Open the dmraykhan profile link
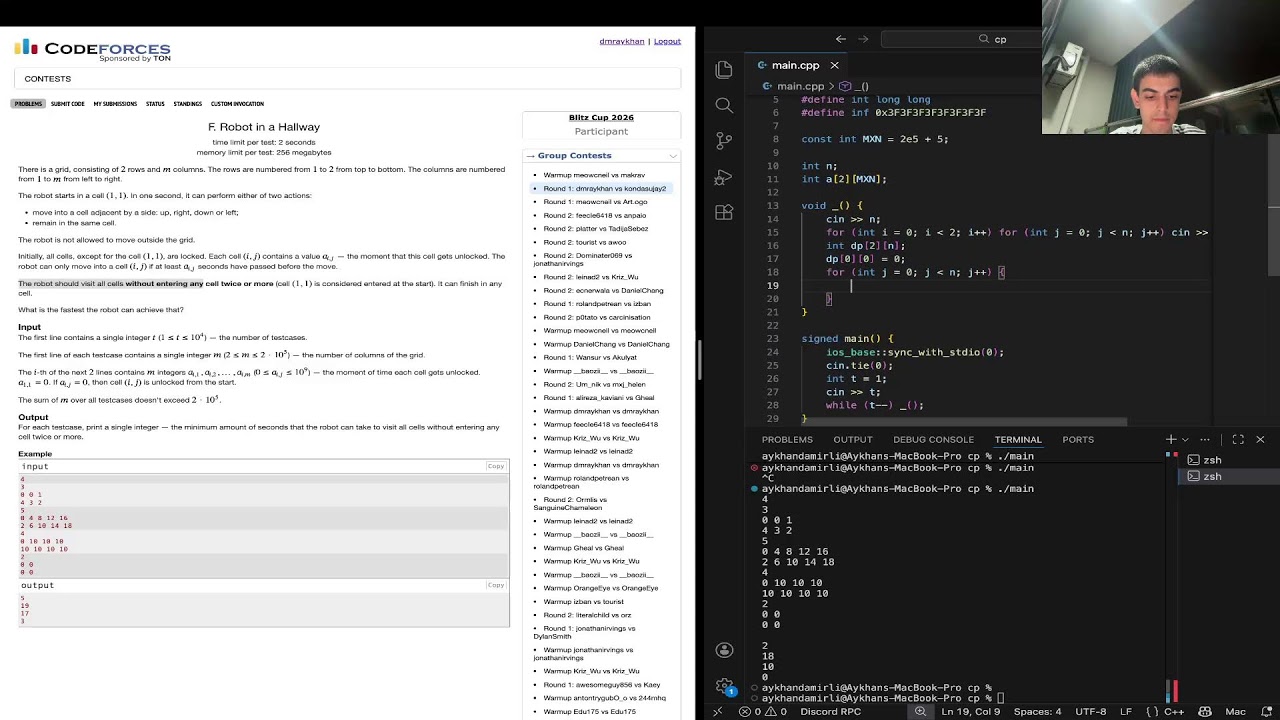This screenshot has height=720, width=1280. tap(622, 41)
